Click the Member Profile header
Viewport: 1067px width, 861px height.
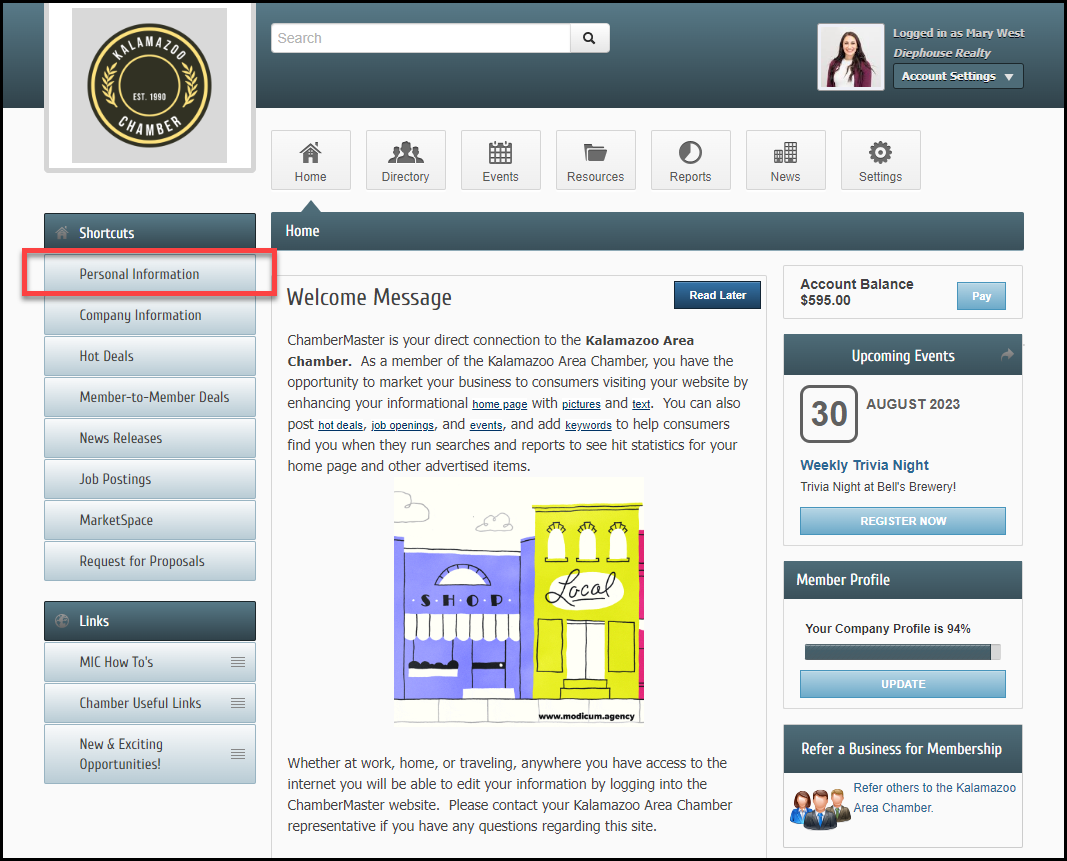903,580
